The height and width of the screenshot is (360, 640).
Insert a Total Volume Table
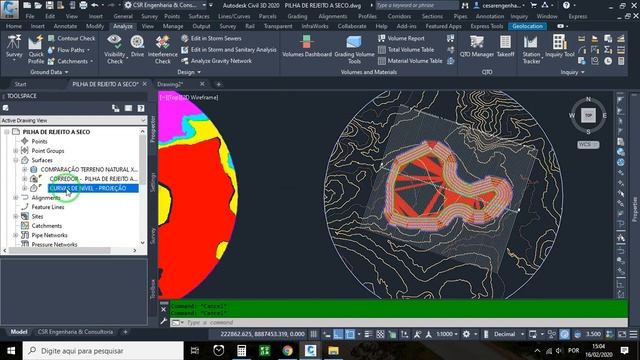pos(406,49)
